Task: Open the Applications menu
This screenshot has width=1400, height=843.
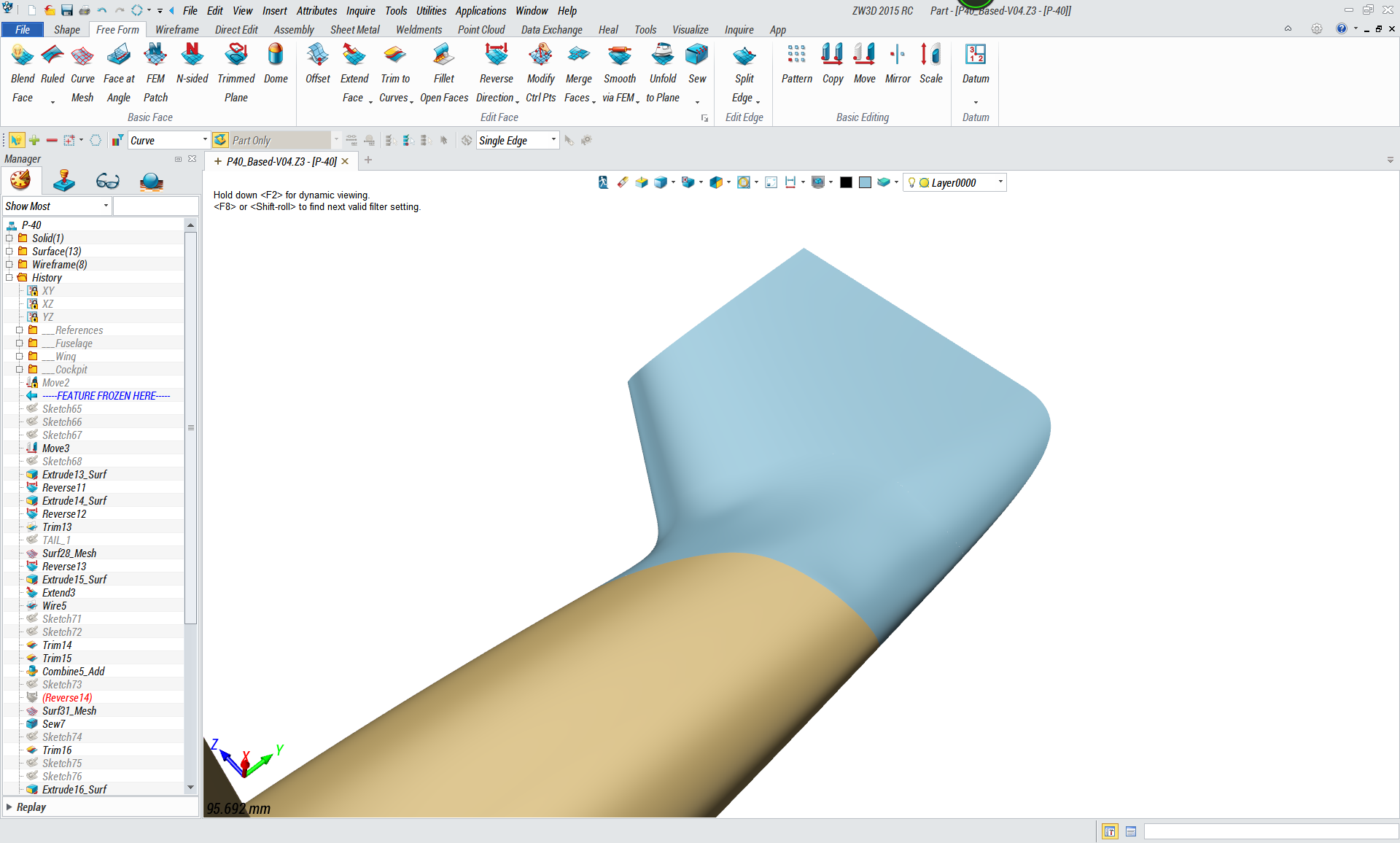Action: (x=480, y=10)
